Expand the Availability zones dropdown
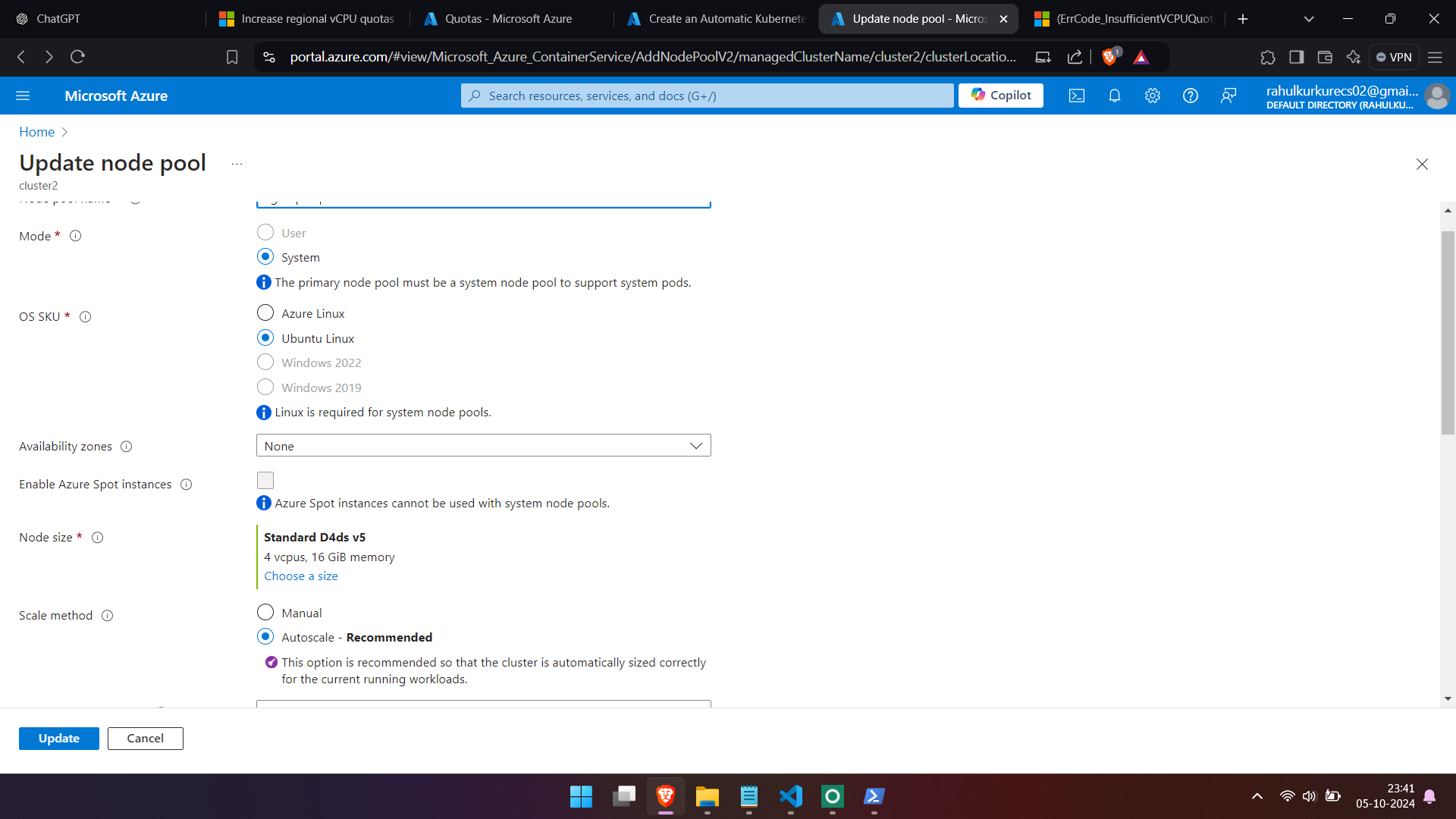The height and width of the screenshot is (819, 1456). point(484,446)
